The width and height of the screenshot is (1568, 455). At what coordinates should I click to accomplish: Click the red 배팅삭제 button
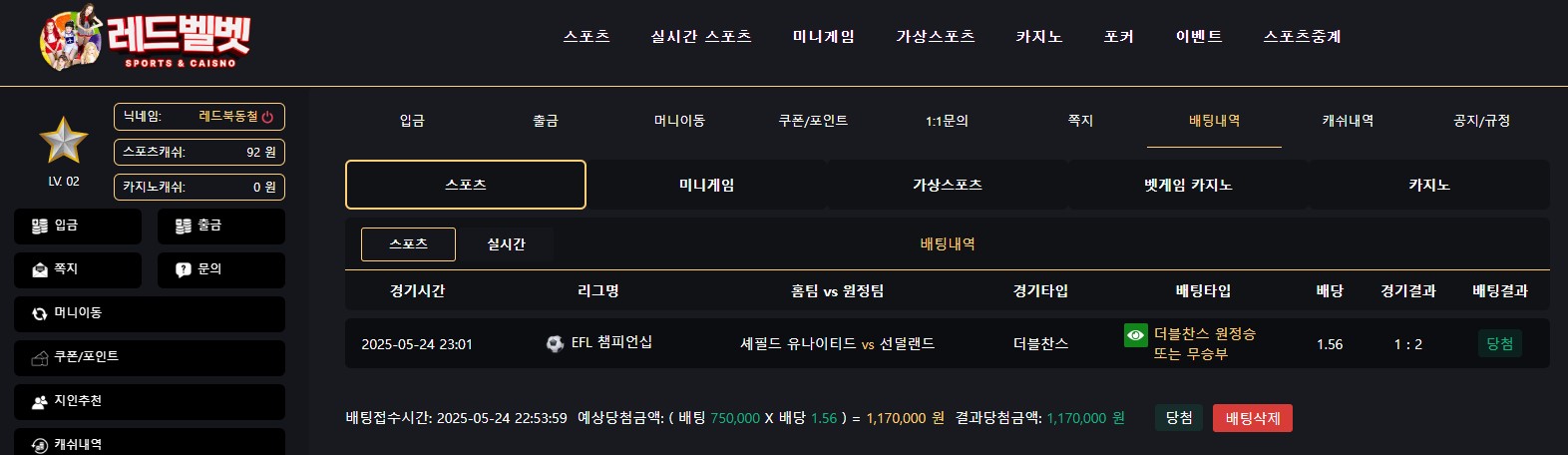(x=1253, y=418)
